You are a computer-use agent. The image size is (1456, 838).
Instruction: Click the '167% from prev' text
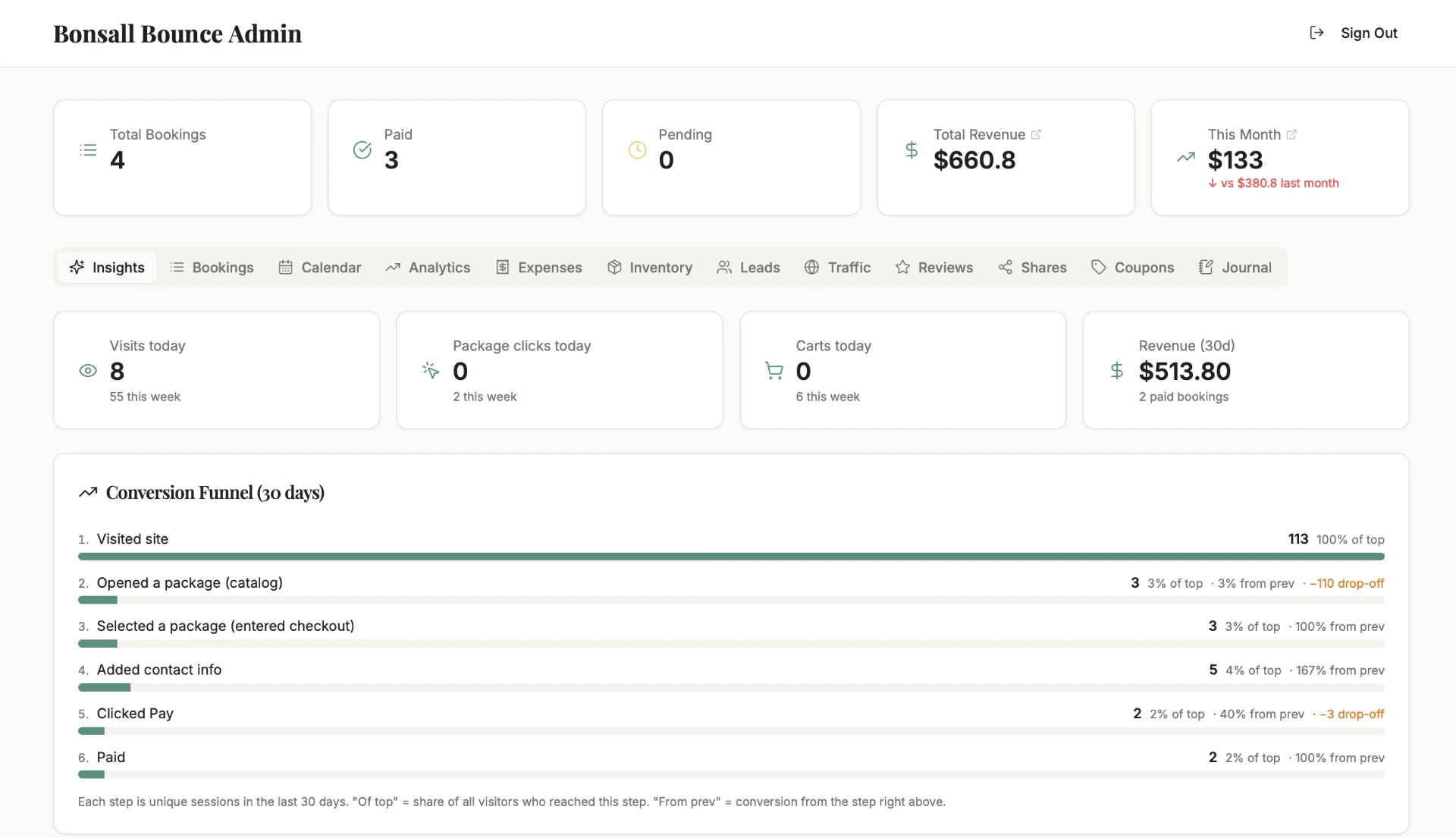click(x=1340, y=670)
